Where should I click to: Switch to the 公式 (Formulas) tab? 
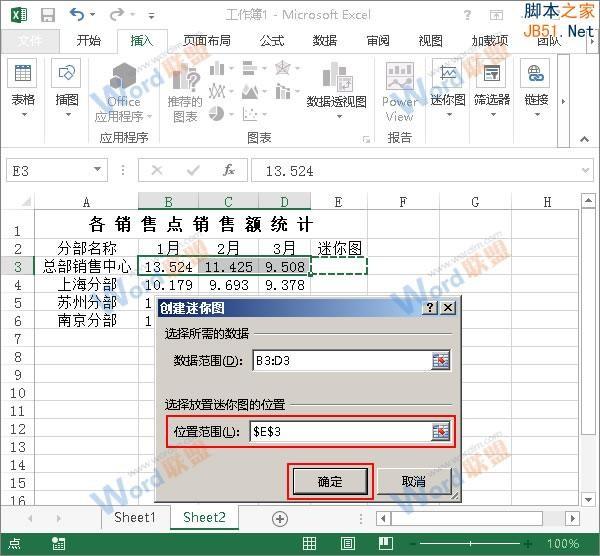272,40
